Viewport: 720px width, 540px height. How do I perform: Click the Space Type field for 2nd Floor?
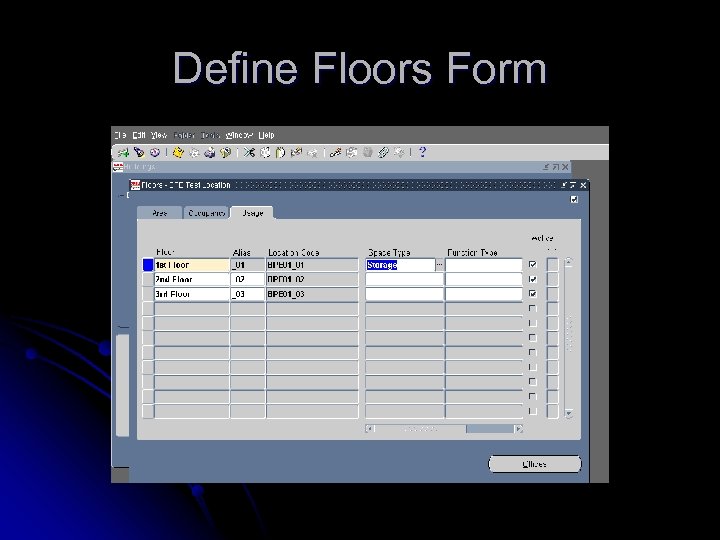point(405,279)
